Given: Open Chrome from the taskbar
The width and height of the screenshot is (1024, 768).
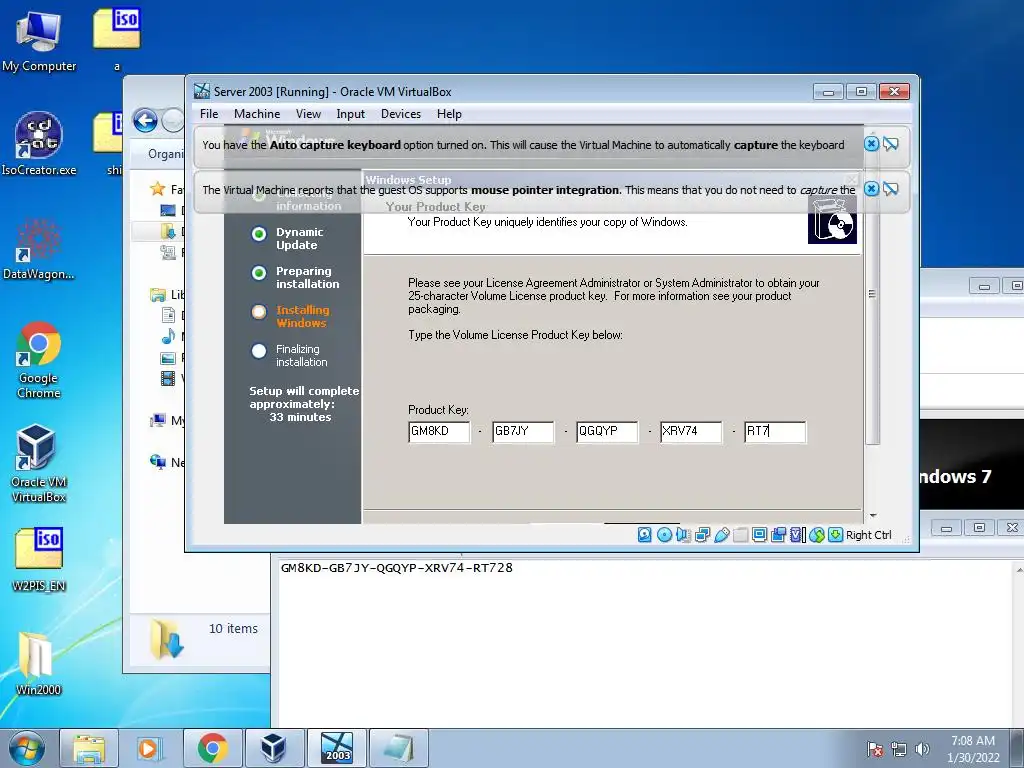Looking at the screenshot, I should 212,748.
